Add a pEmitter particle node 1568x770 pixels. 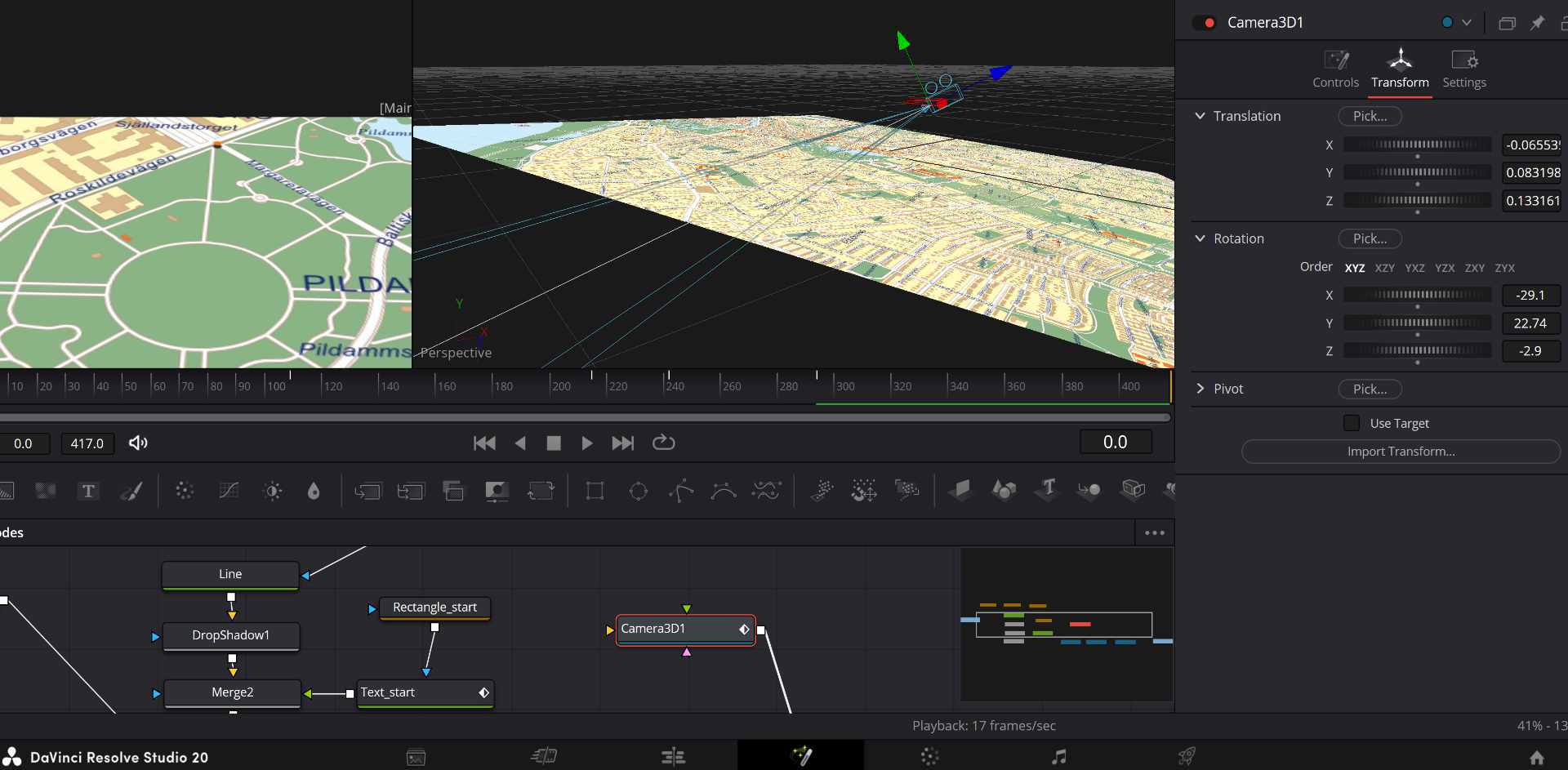(822, 490)
